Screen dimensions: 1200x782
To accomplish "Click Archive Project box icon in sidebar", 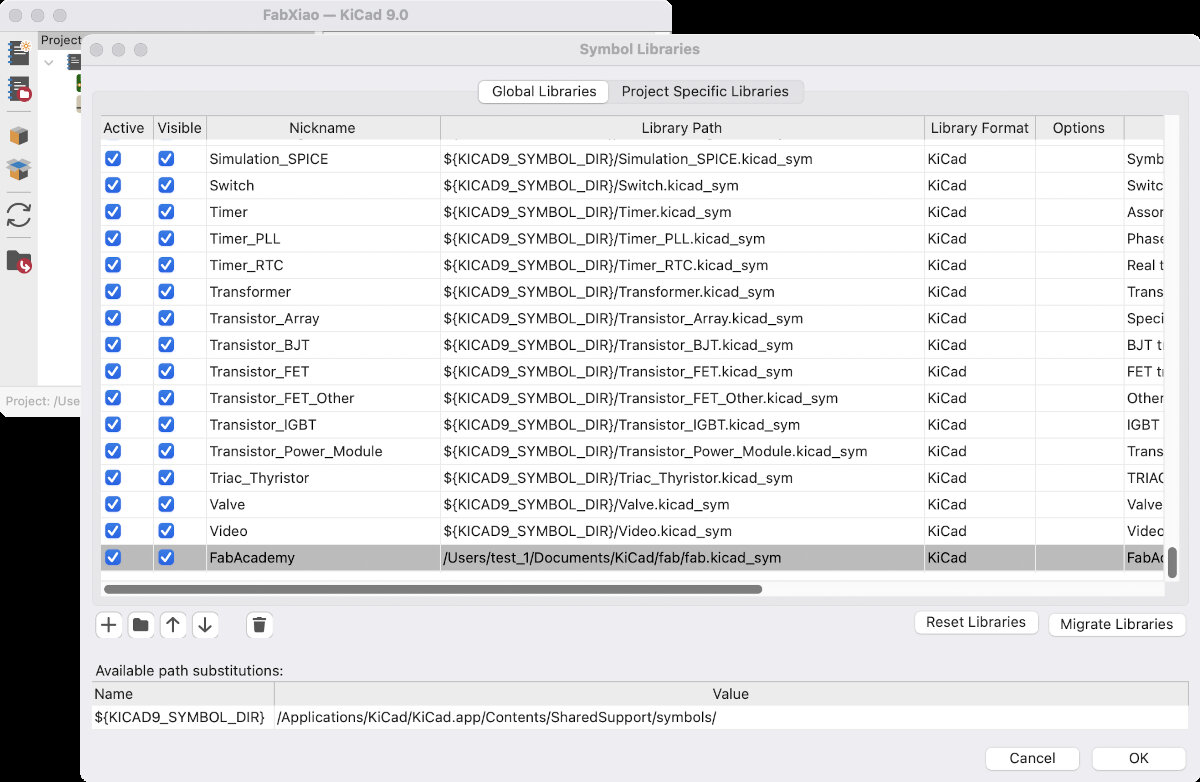I will click(19, 136).
